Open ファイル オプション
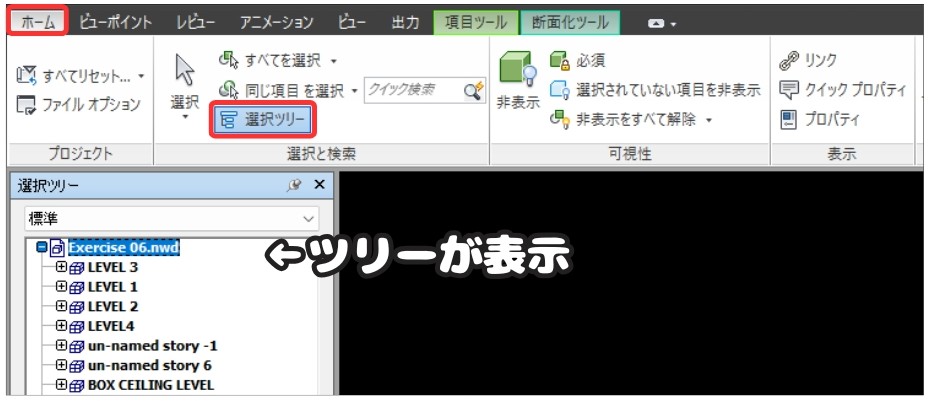Screen dimensions: 931x401 78,105
